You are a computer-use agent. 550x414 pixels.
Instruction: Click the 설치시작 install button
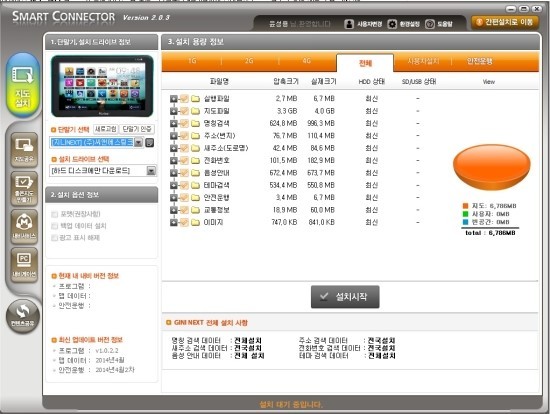click(x=345, y=297)
